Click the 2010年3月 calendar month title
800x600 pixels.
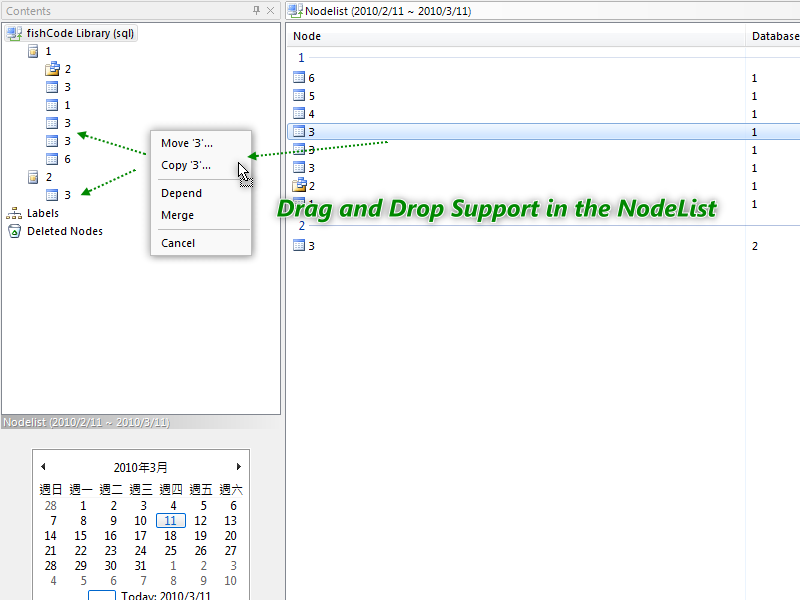[x=140, y=467]
